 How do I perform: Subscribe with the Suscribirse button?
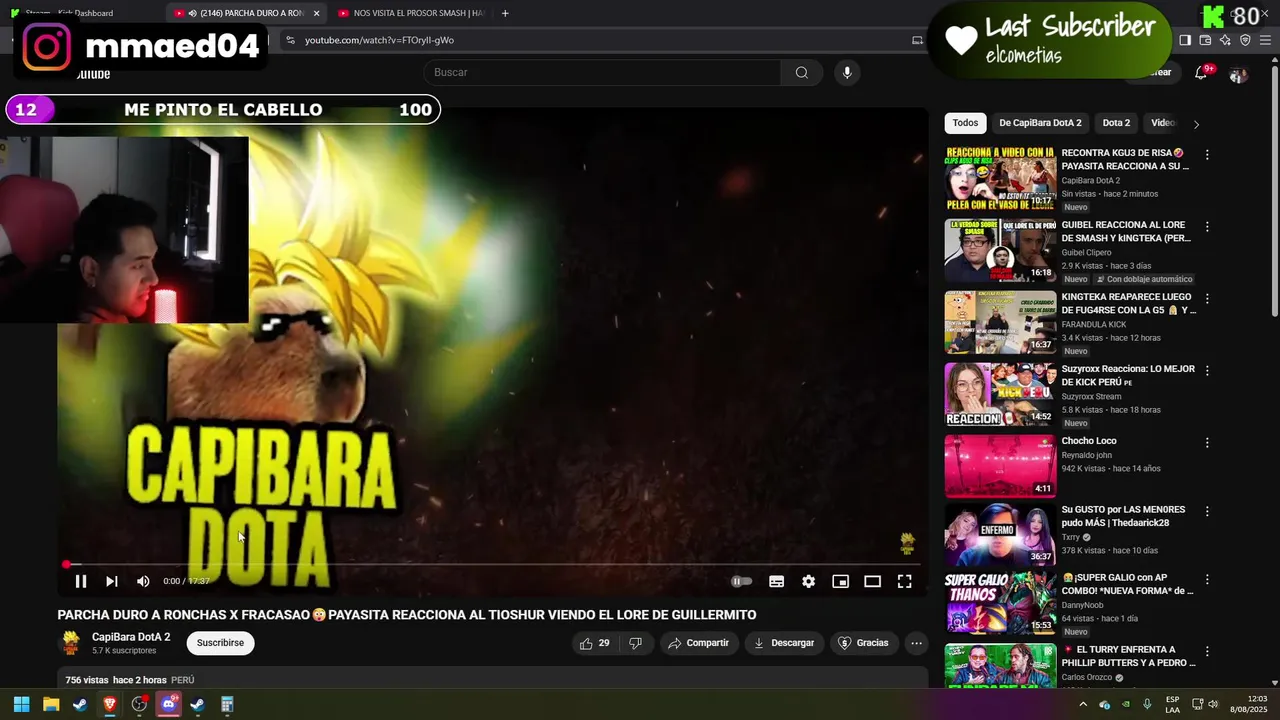tap(220, 643)
